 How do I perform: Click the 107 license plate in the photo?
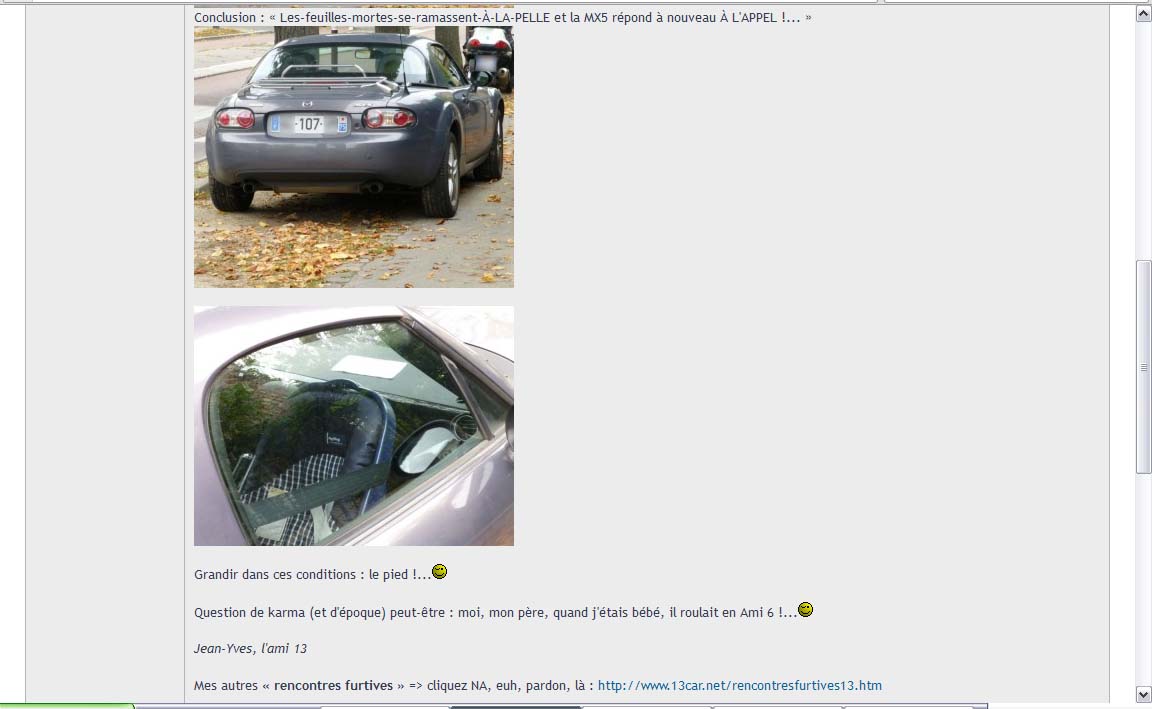click(308, 125)
